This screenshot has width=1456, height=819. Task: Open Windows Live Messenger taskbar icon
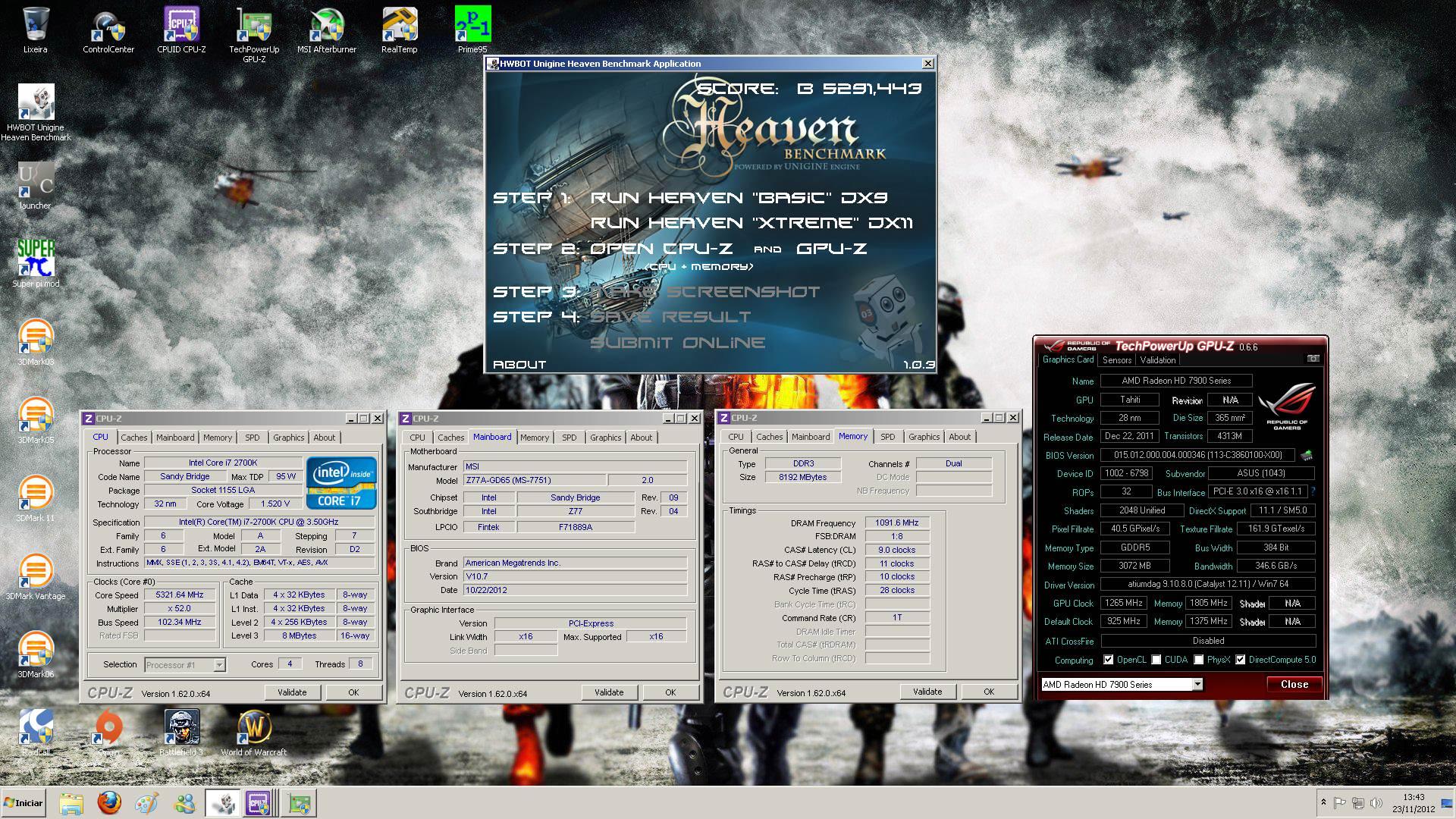(184, 803)
